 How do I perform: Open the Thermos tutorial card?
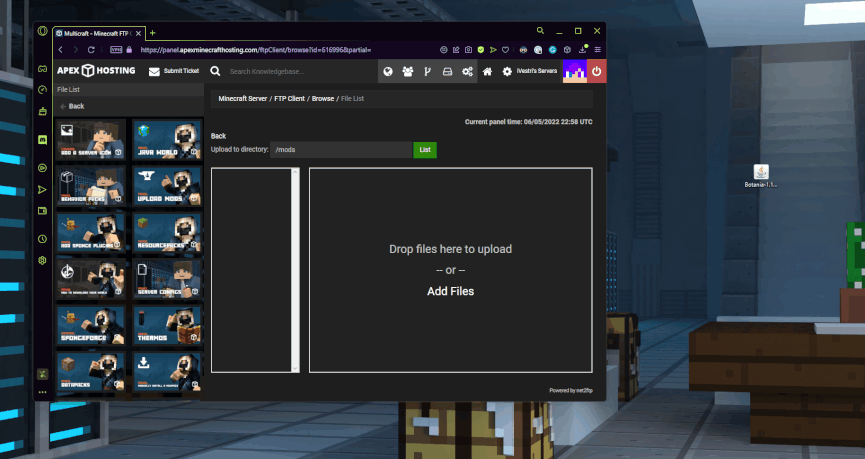(167, 326)
